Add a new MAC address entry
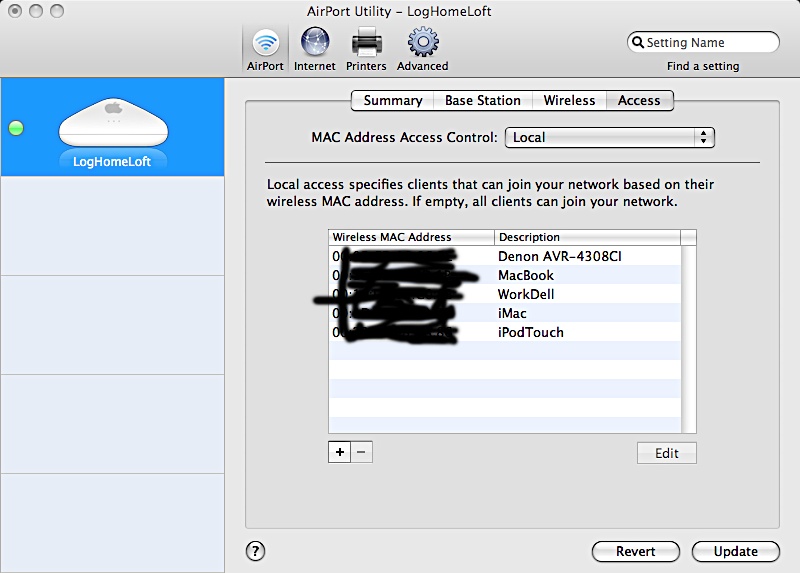The height and width of the screenshot is (573, 800). [x=340, y=452]
